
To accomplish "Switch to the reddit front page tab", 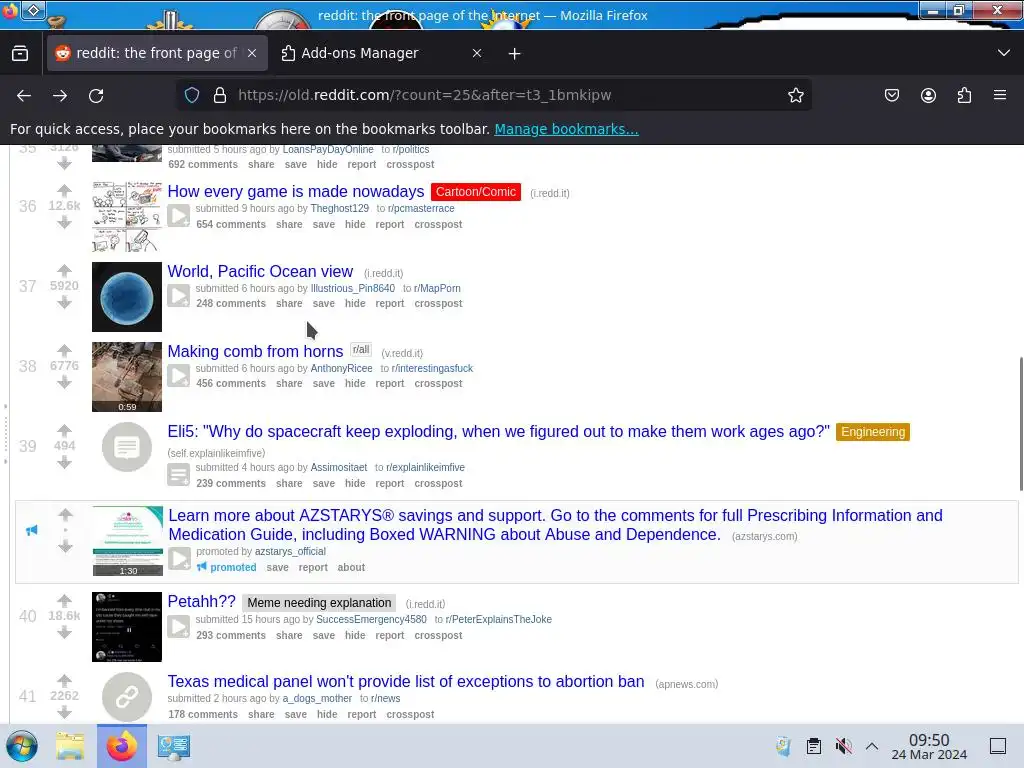I will 156,53.
